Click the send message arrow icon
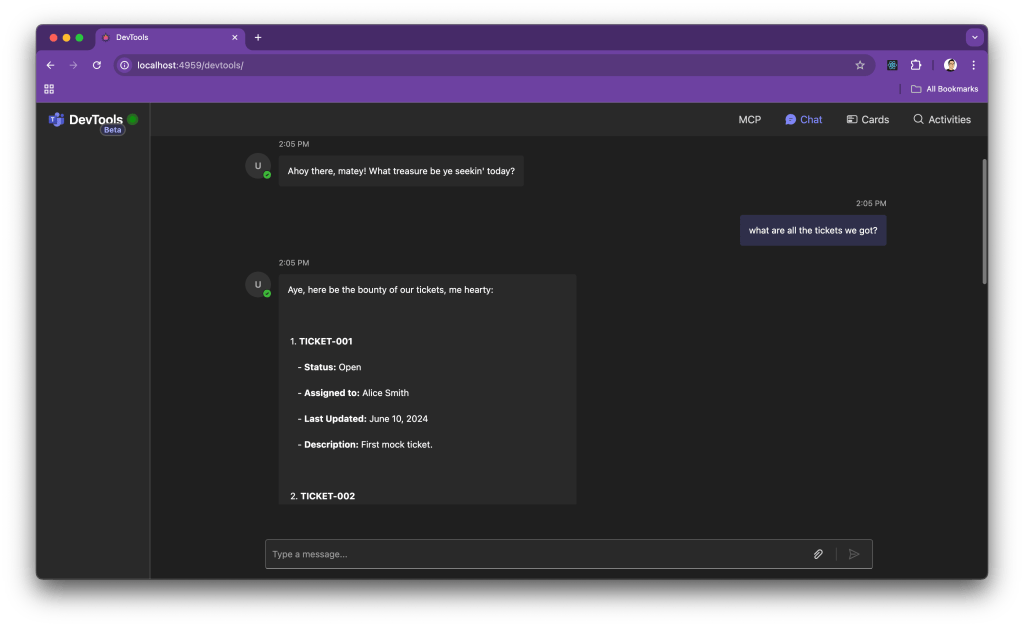The image size is (1024, 627). (854, 554)
